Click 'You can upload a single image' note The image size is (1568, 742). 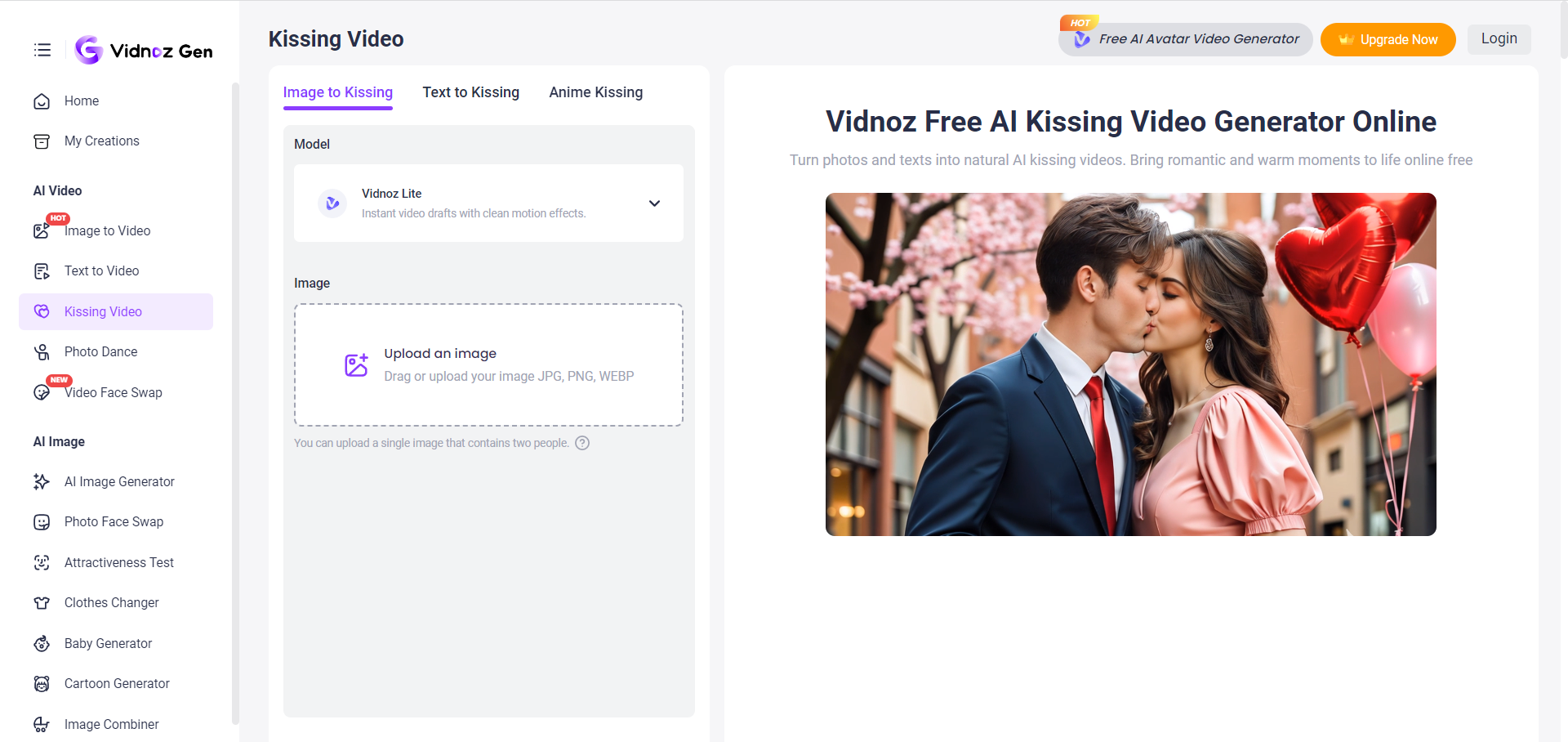431,443
